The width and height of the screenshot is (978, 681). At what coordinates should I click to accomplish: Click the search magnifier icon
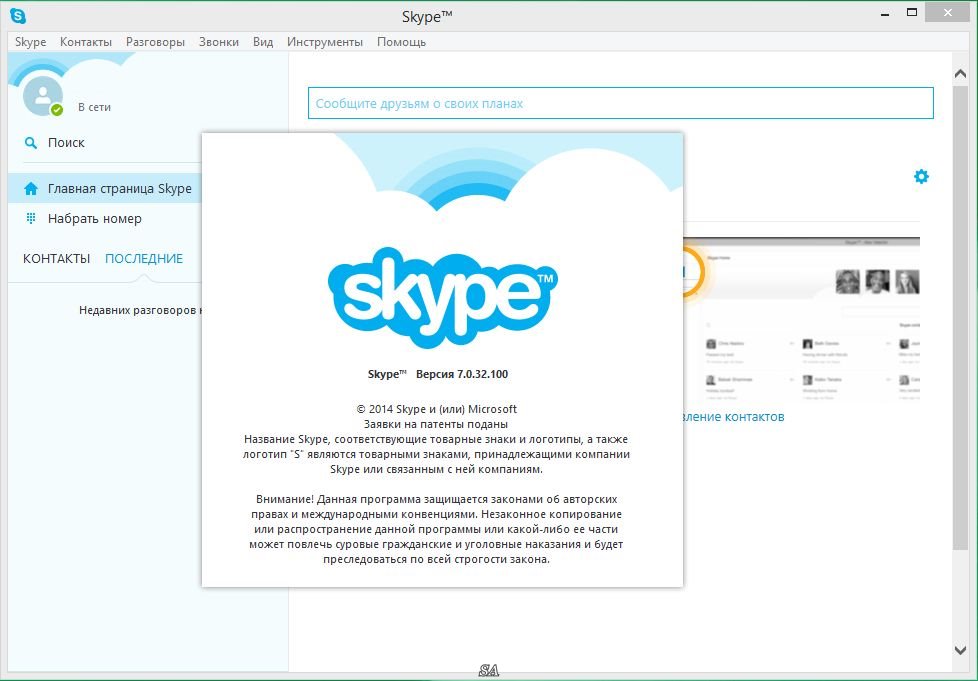pyautogui.click(x=31, y=143)
